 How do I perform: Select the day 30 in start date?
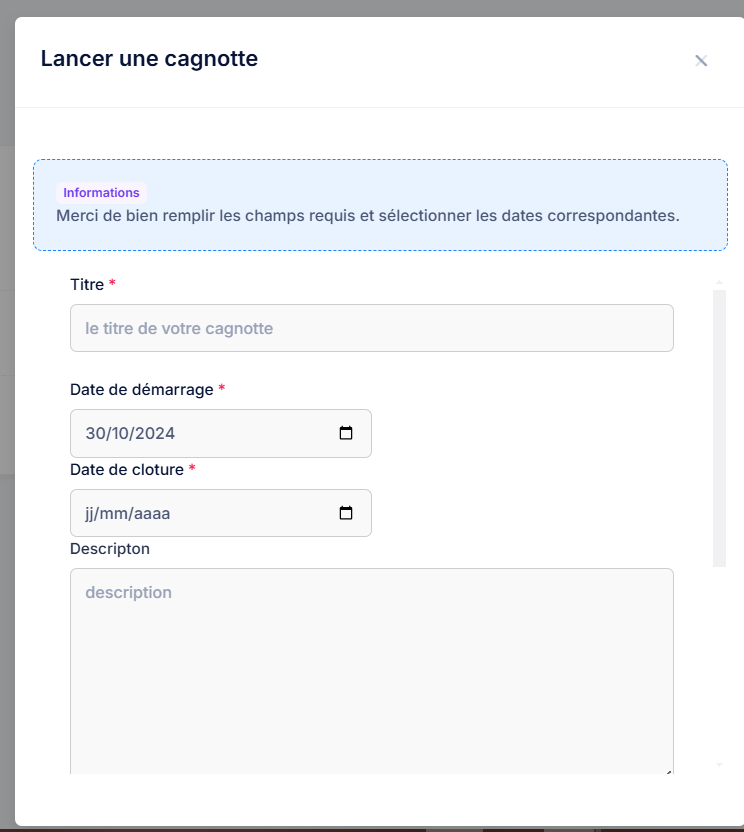pyautogui.click(x=95, y=434)
